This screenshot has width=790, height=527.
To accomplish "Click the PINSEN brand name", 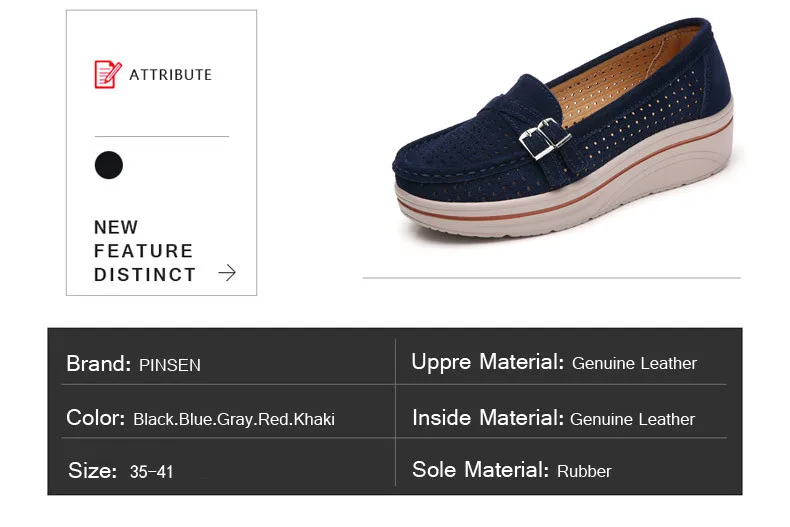I will pos(170,365).
